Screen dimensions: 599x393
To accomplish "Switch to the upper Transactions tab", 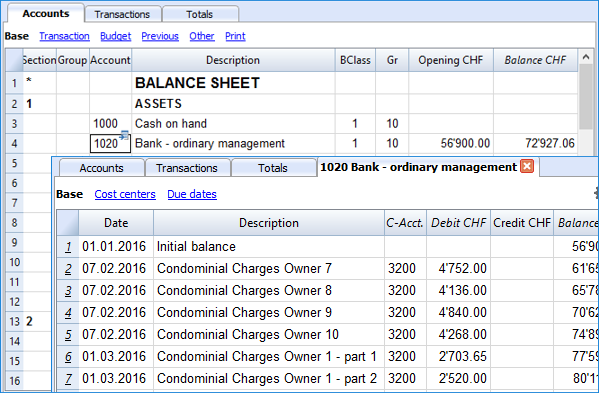I will pos(122,14).
